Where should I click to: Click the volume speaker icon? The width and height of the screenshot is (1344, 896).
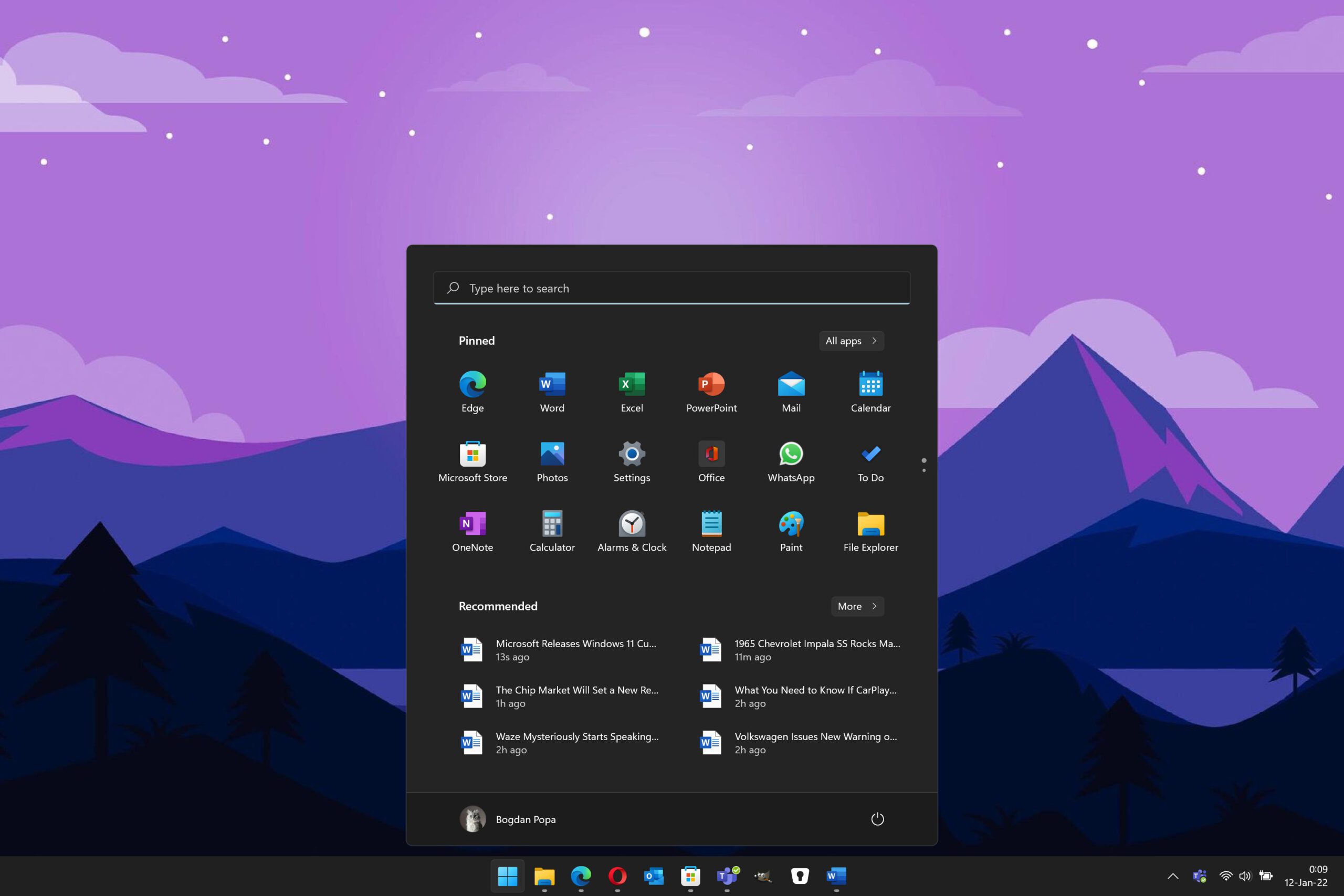click(x=1245, y=876)
